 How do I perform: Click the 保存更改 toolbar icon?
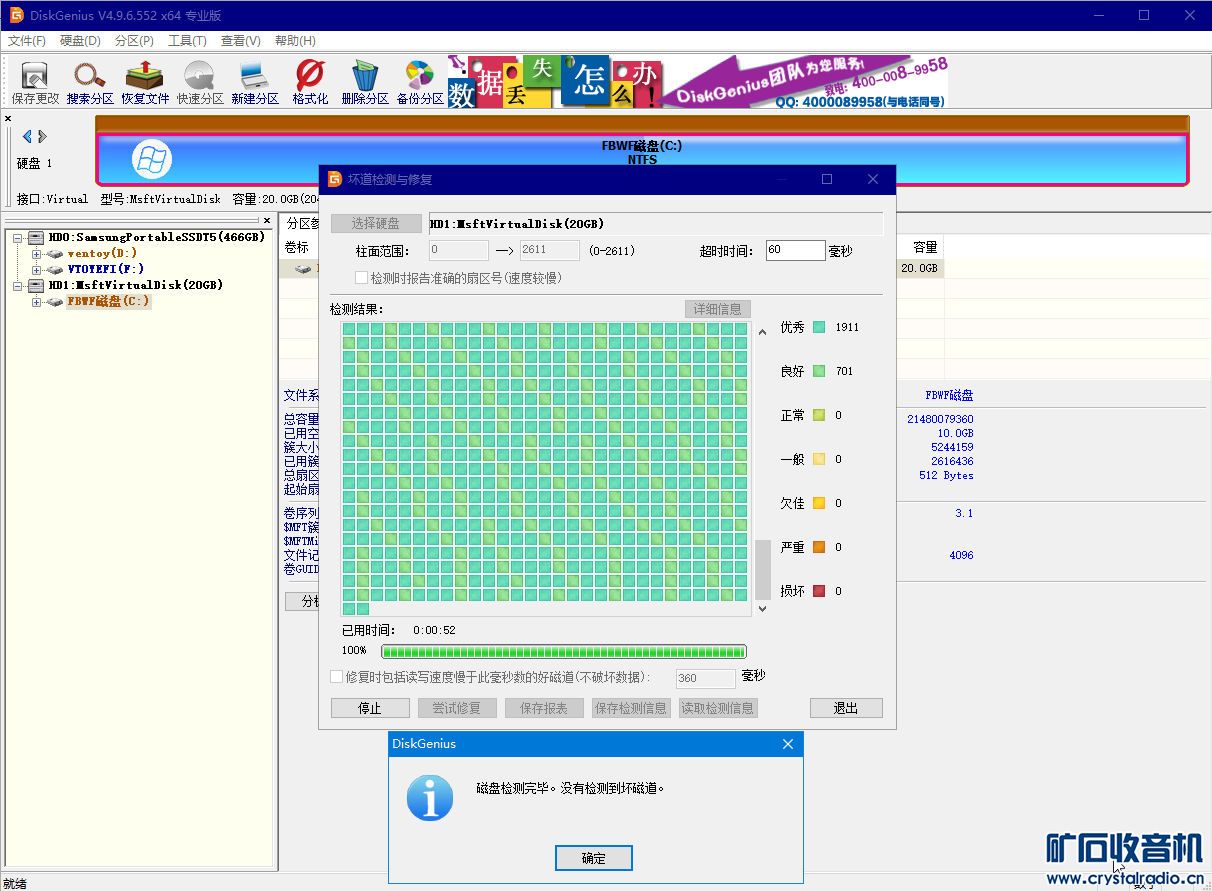(x=35, y=82)
